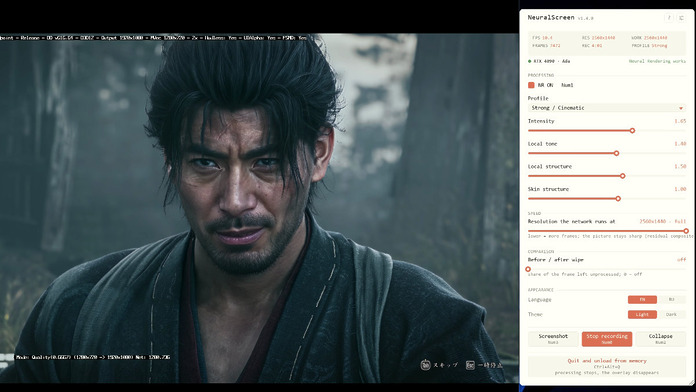
Task: Click the 2560x1440 - Full resolution readout
Action: pyautogui.click(x=662, y=221)
